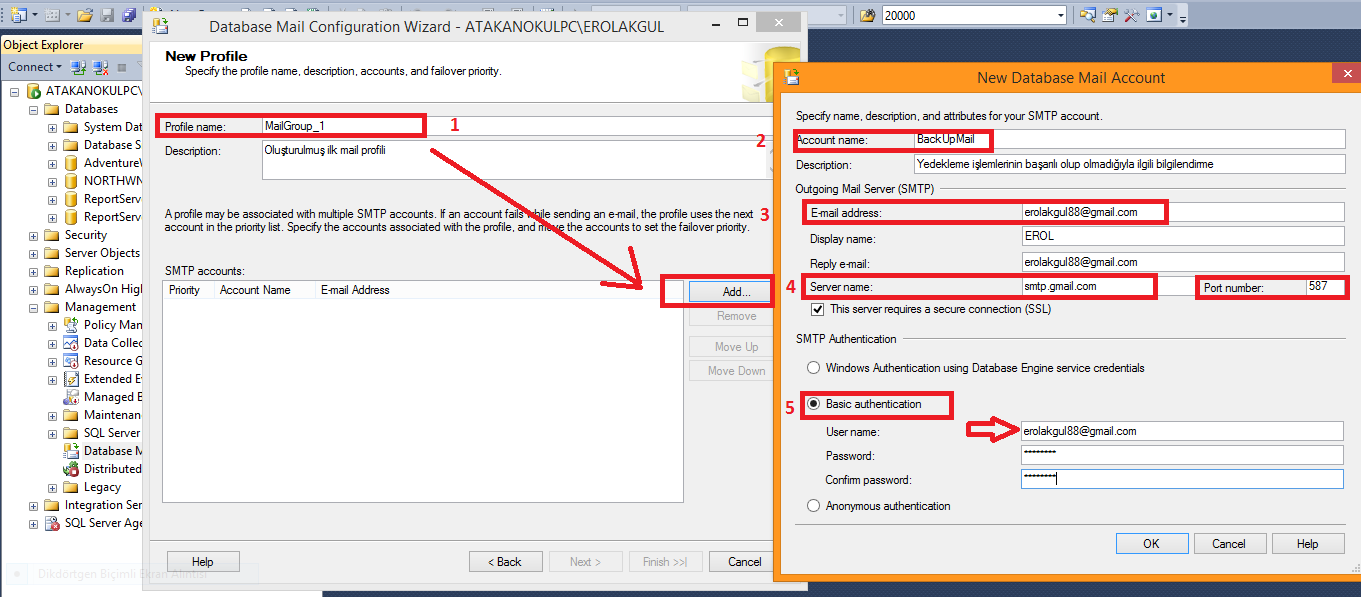Viewport: 1361px width, 597px height.
Task: Click the Add... SMTP account button
Action: 730,291
